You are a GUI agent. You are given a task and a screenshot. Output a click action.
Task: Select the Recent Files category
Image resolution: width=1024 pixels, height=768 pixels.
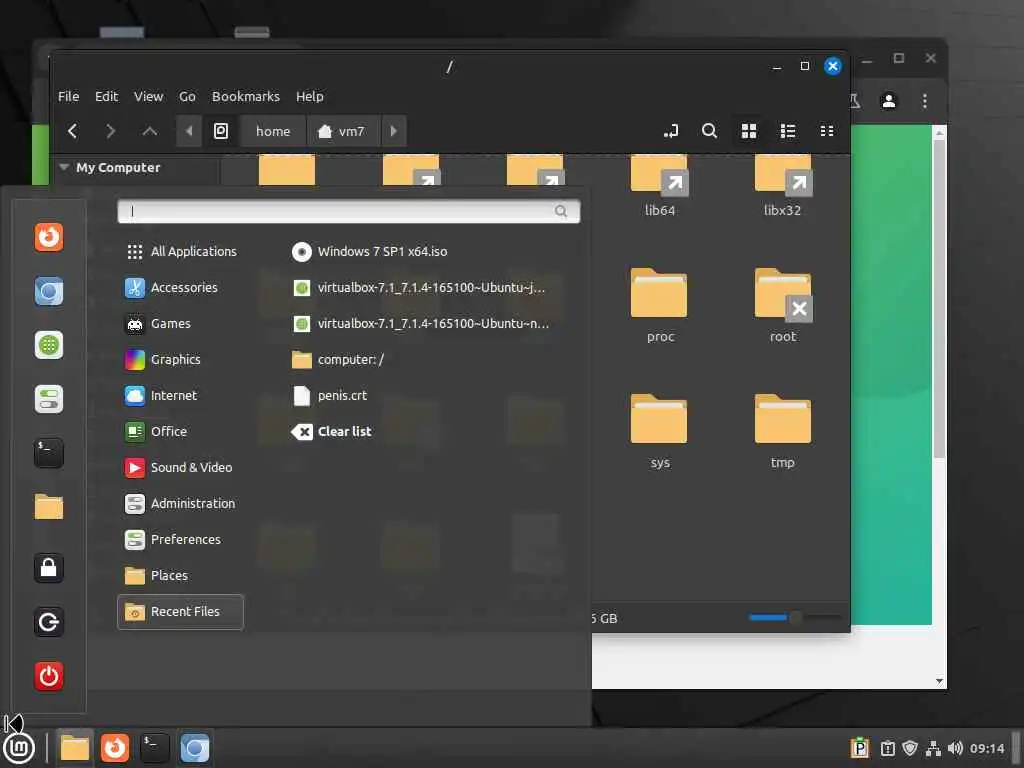pyautogui.click(x=181, y=612)
